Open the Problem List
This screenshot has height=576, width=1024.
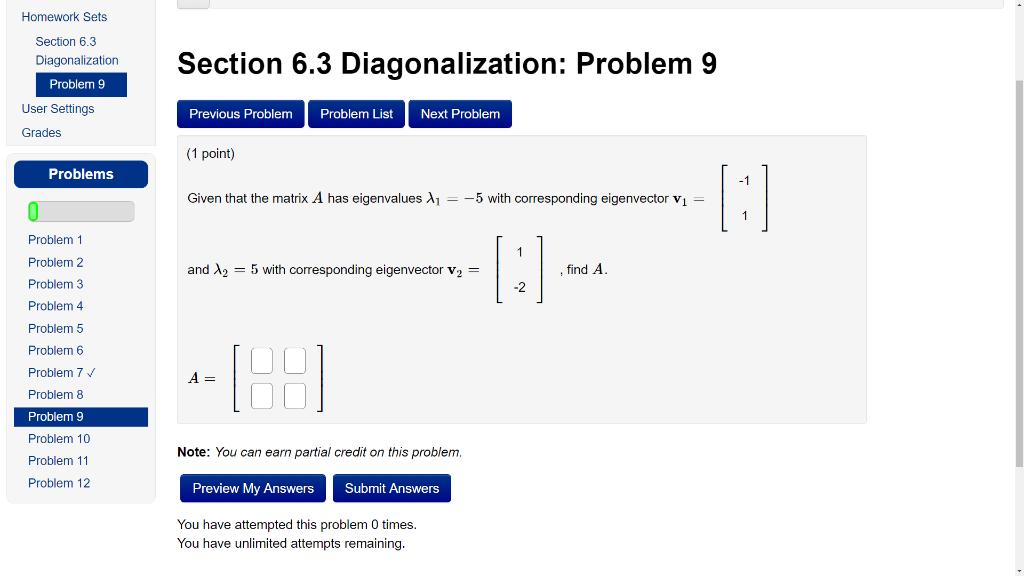(356, 114)
